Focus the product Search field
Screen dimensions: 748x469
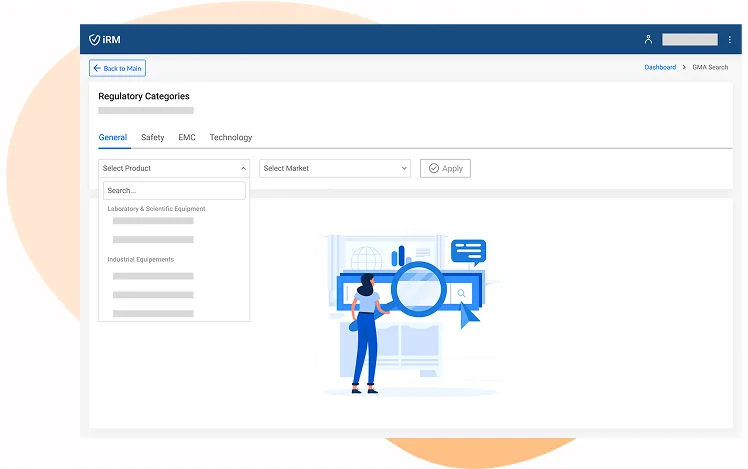click(x=174, y=190)
